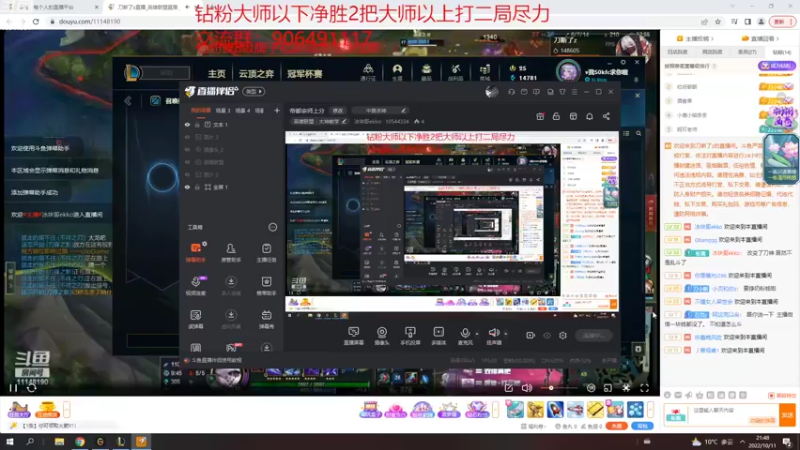
Task: Click the streamer avatar in 直播伴侣 title bar
Action: [491, 92]
